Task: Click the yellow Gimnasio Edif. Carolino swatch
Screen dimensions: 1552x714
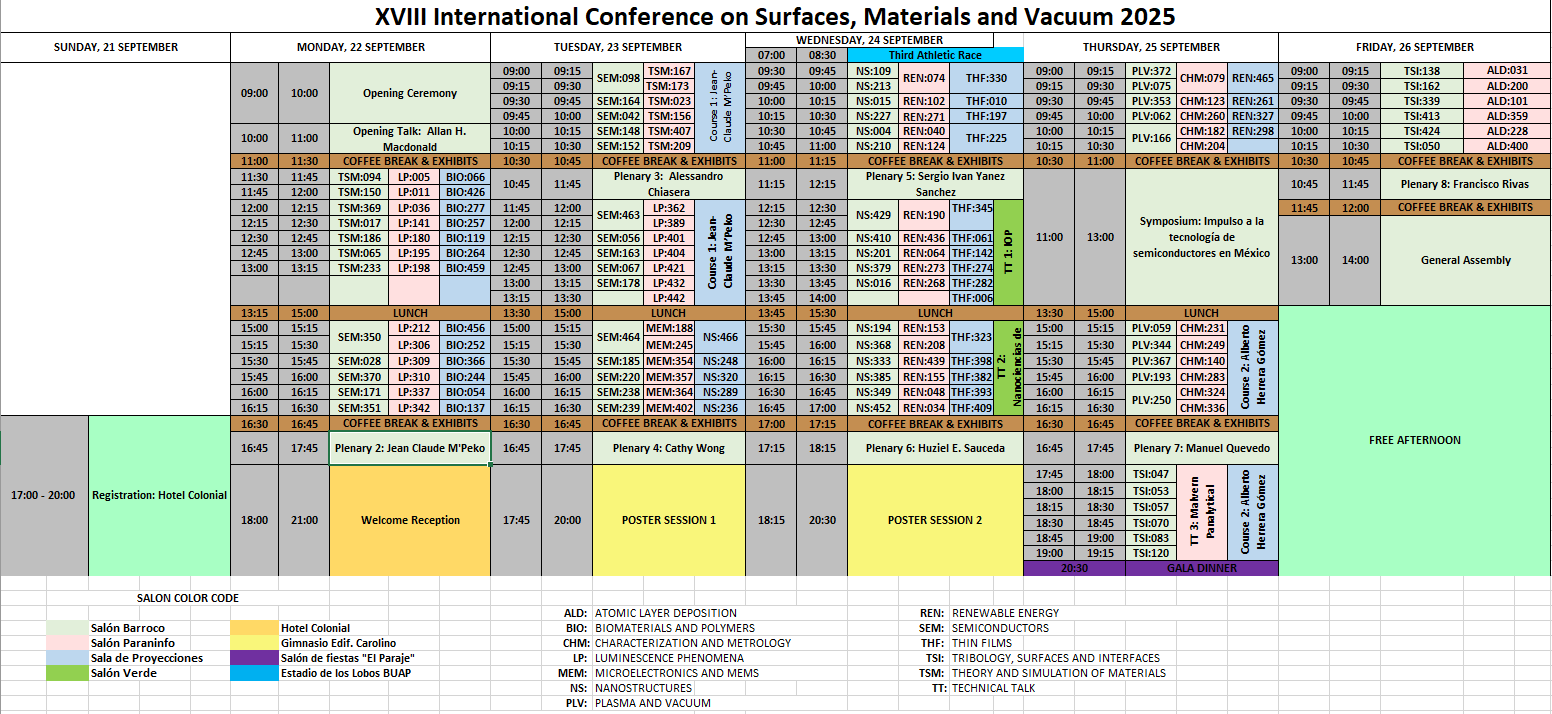Action: click(254, 643)
